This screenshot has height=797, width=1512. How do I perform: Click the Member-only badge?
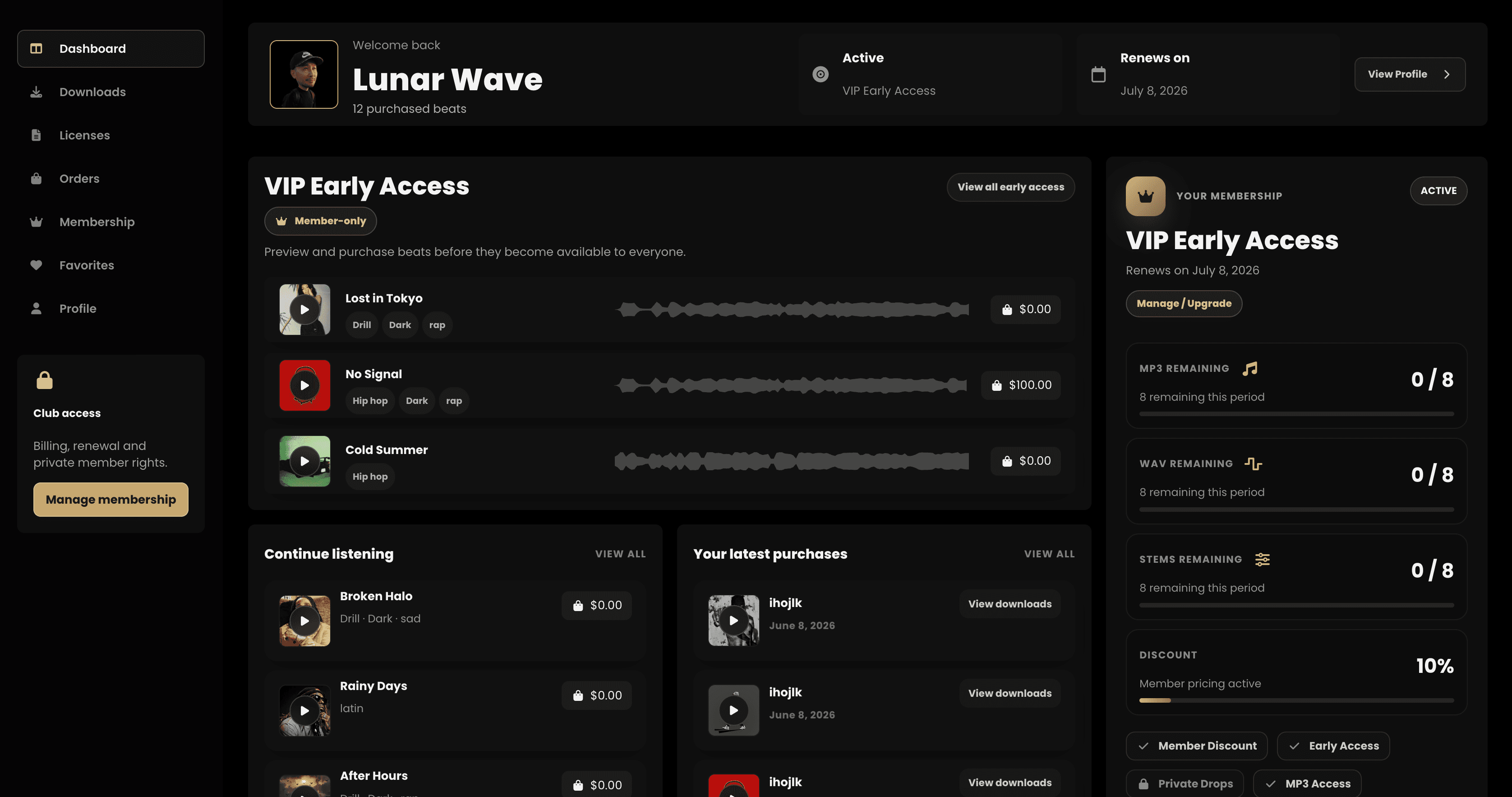320,221
